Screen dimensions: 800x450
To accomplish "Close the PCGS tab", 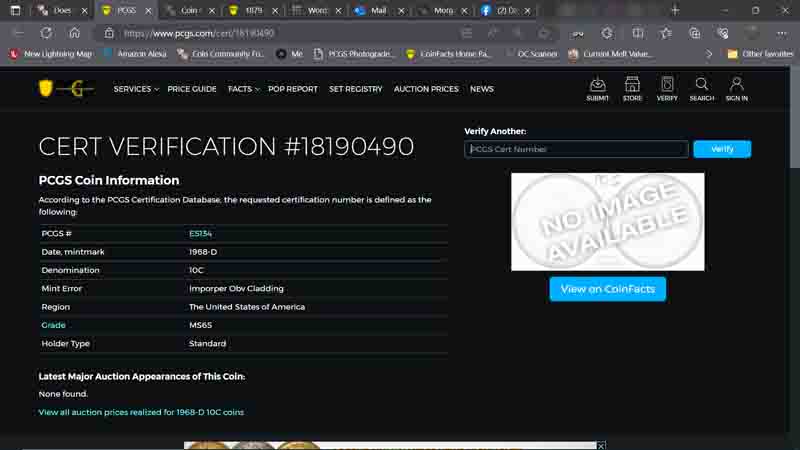I will coord(148,10).
